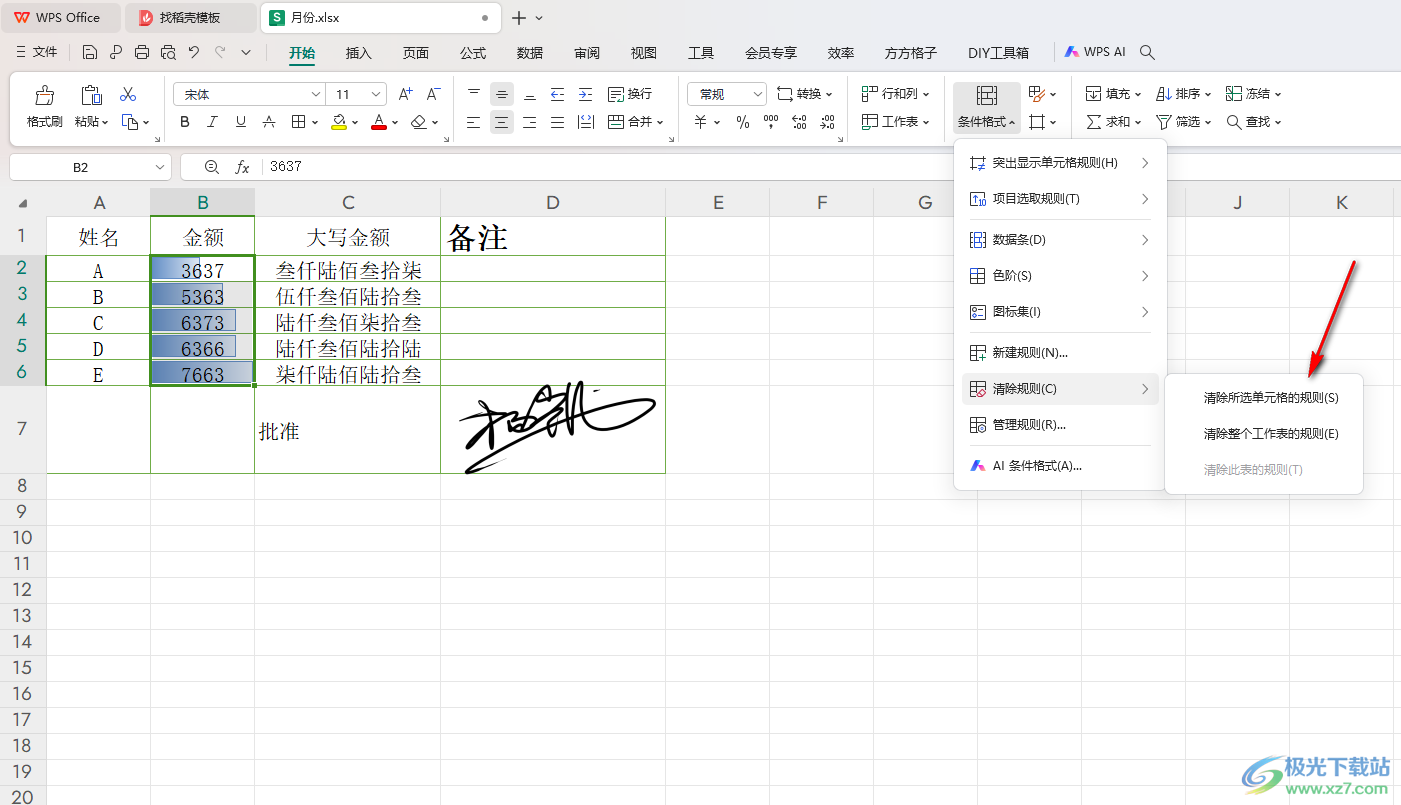Image resolution: width=1401 pixels, height=805 pixels.
Task: Align text to the left
Action: [474, 122]
